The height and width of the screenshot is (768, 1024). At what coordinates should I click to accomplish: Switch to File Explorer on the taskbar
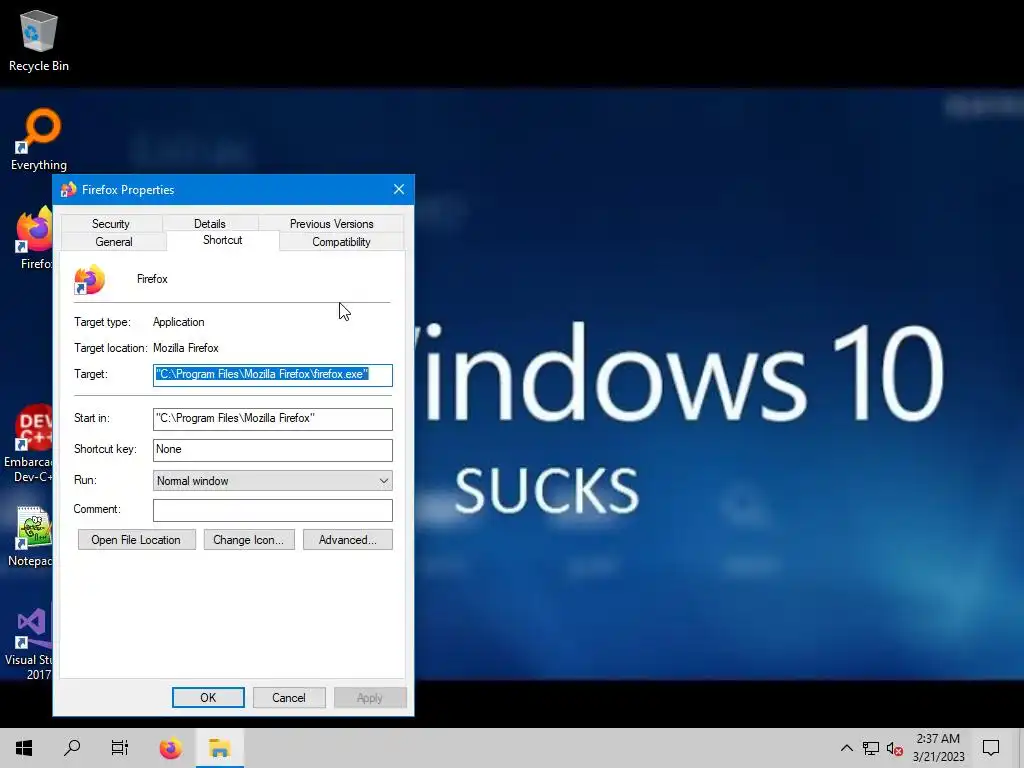coord(220,748)
